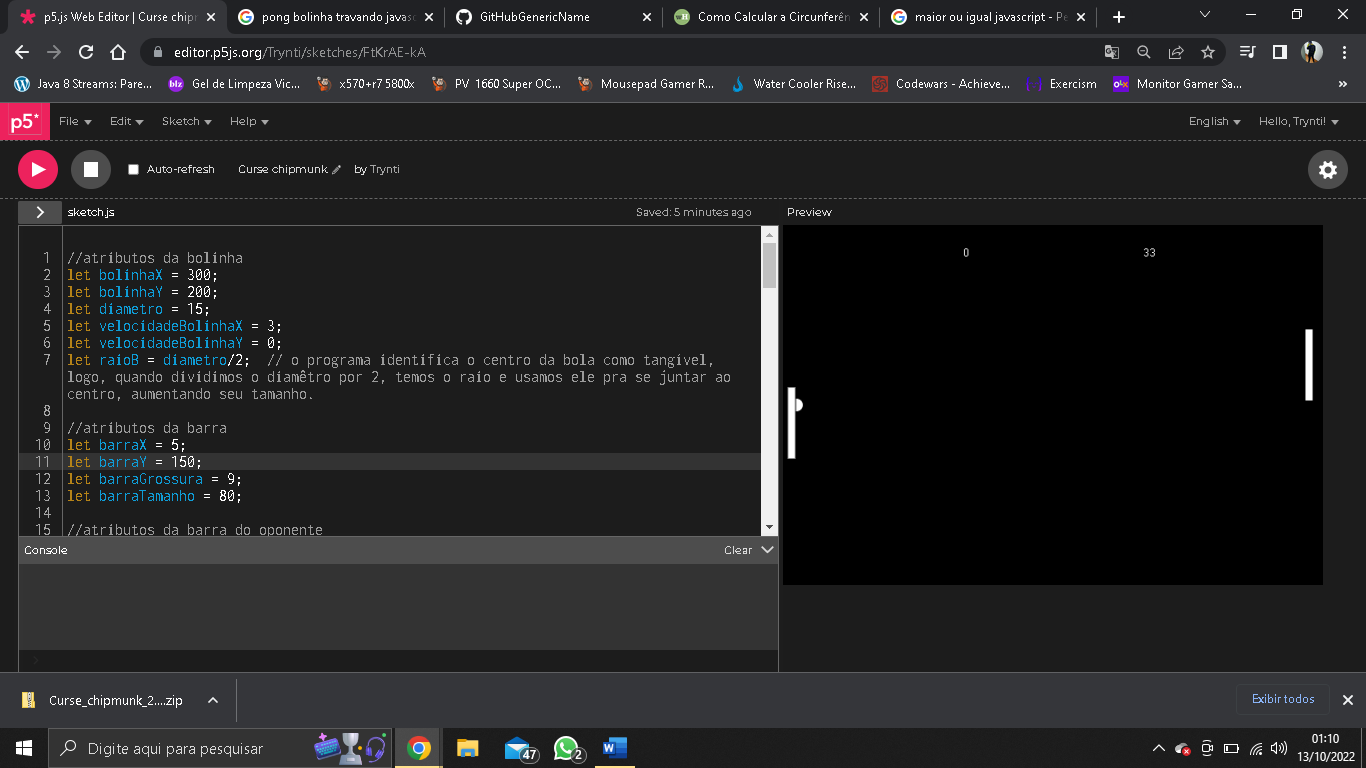Clear the console output
The image size is (1366, 768).
(x=738, y=550)
